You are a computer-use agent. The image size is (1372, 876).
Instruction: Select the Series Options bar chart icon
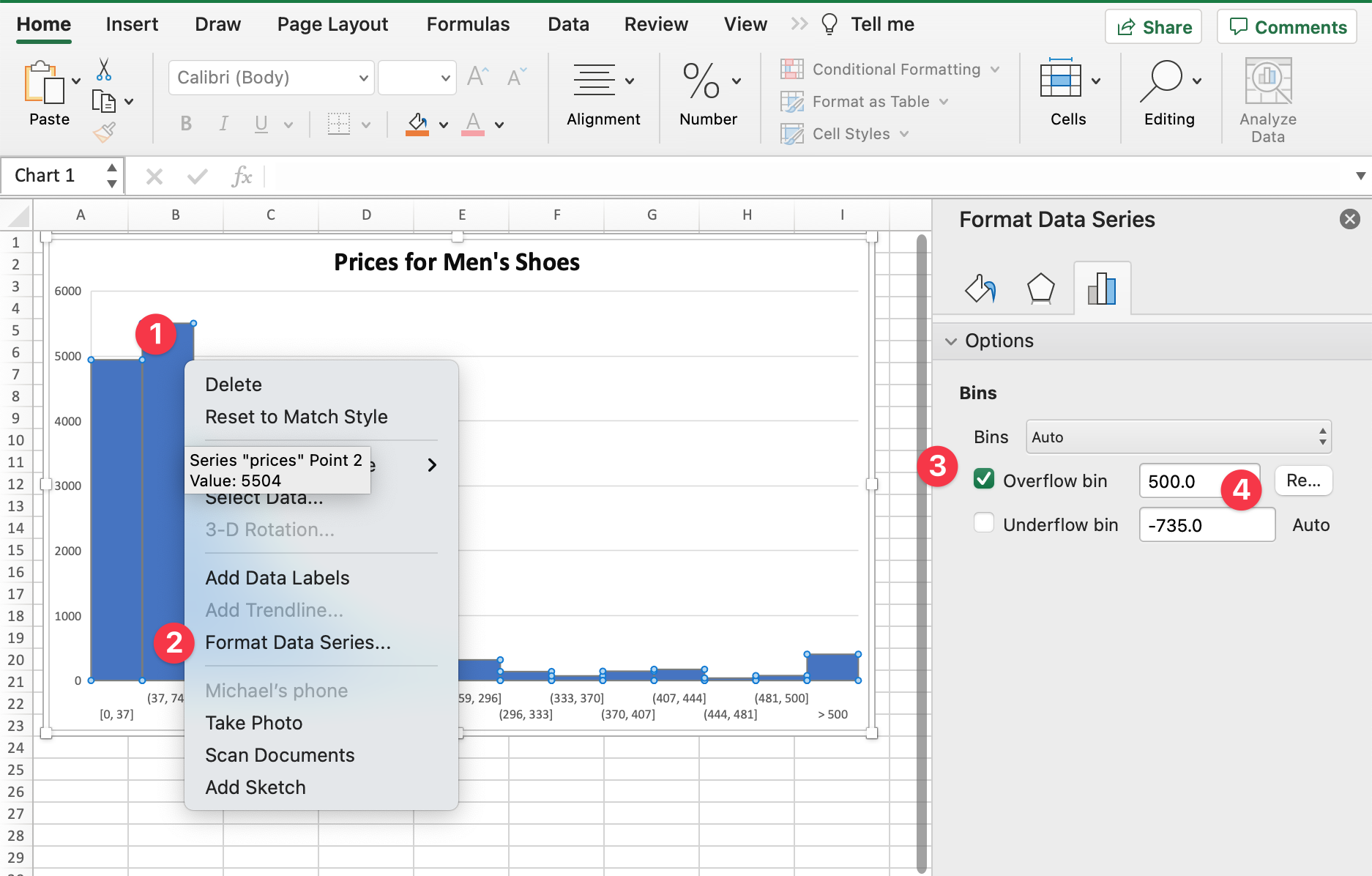point(1101,289)
